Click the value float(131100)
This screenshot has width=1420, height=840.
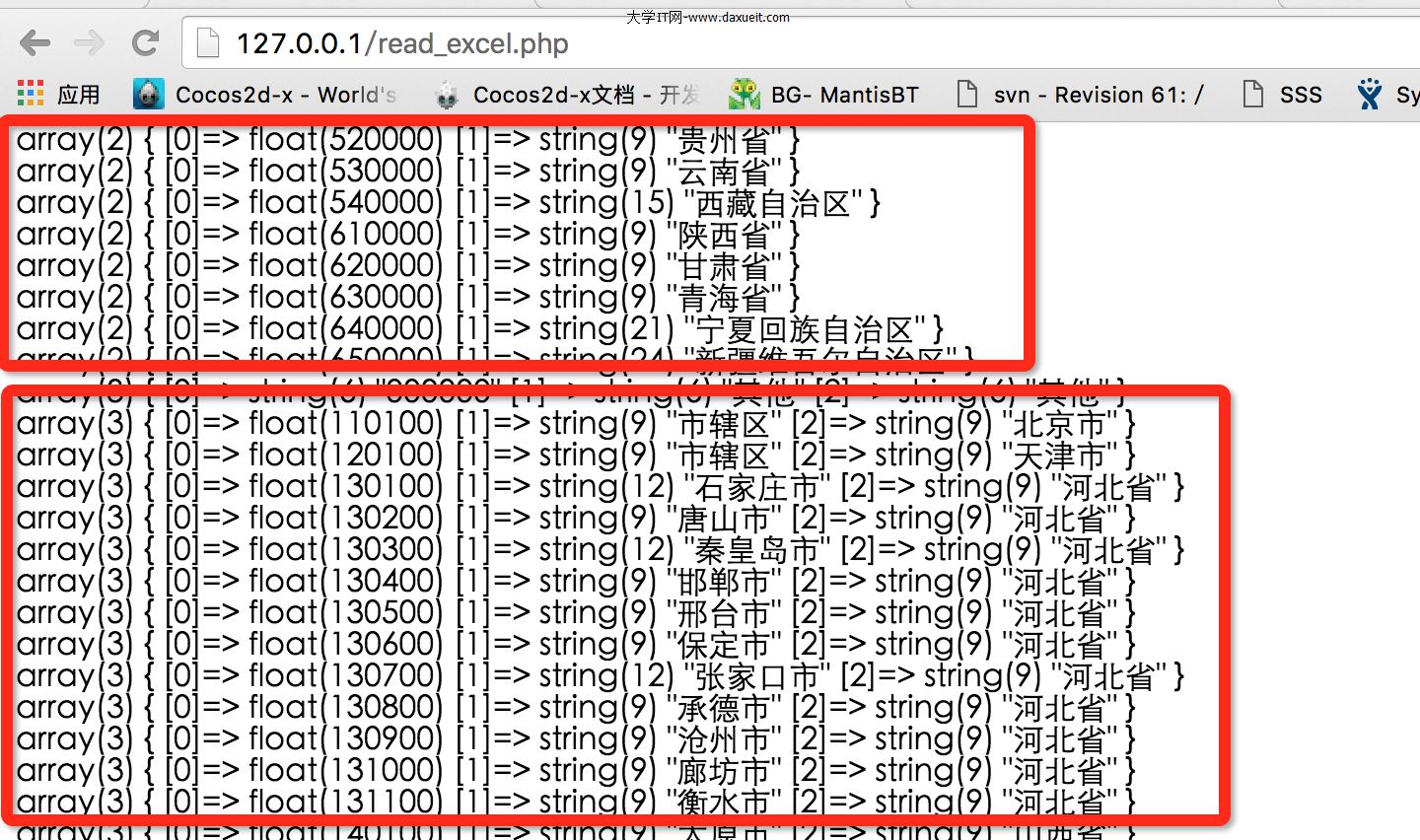click(345, 801)
